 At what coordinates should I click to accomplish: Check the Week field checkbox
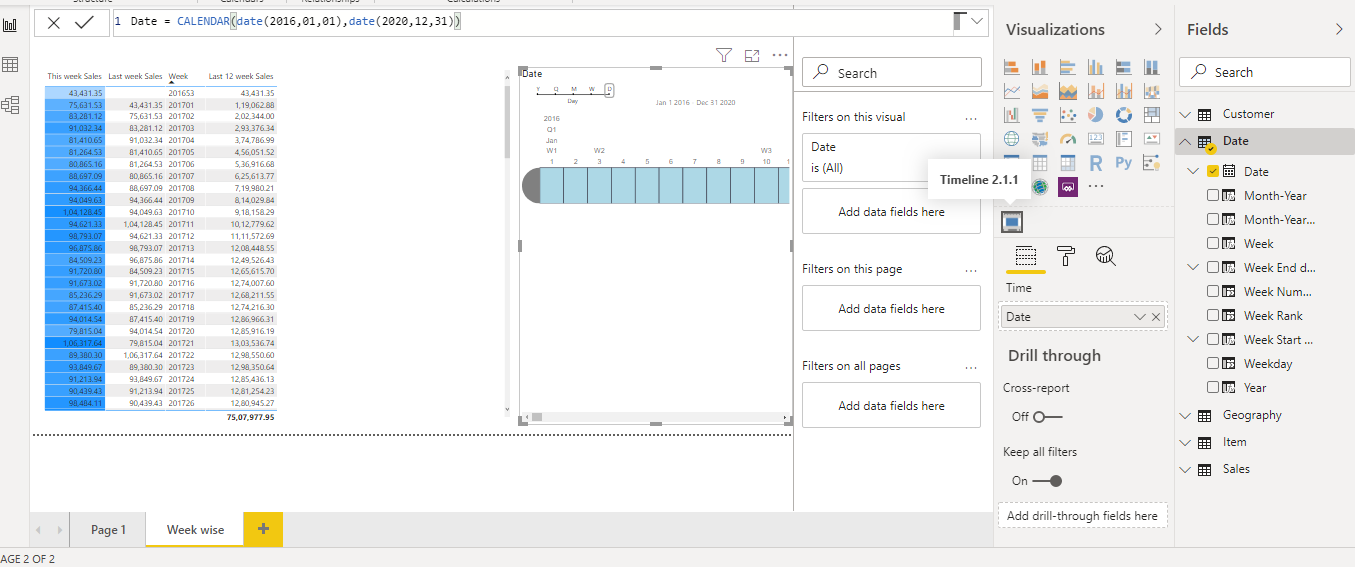point(1213,243)
